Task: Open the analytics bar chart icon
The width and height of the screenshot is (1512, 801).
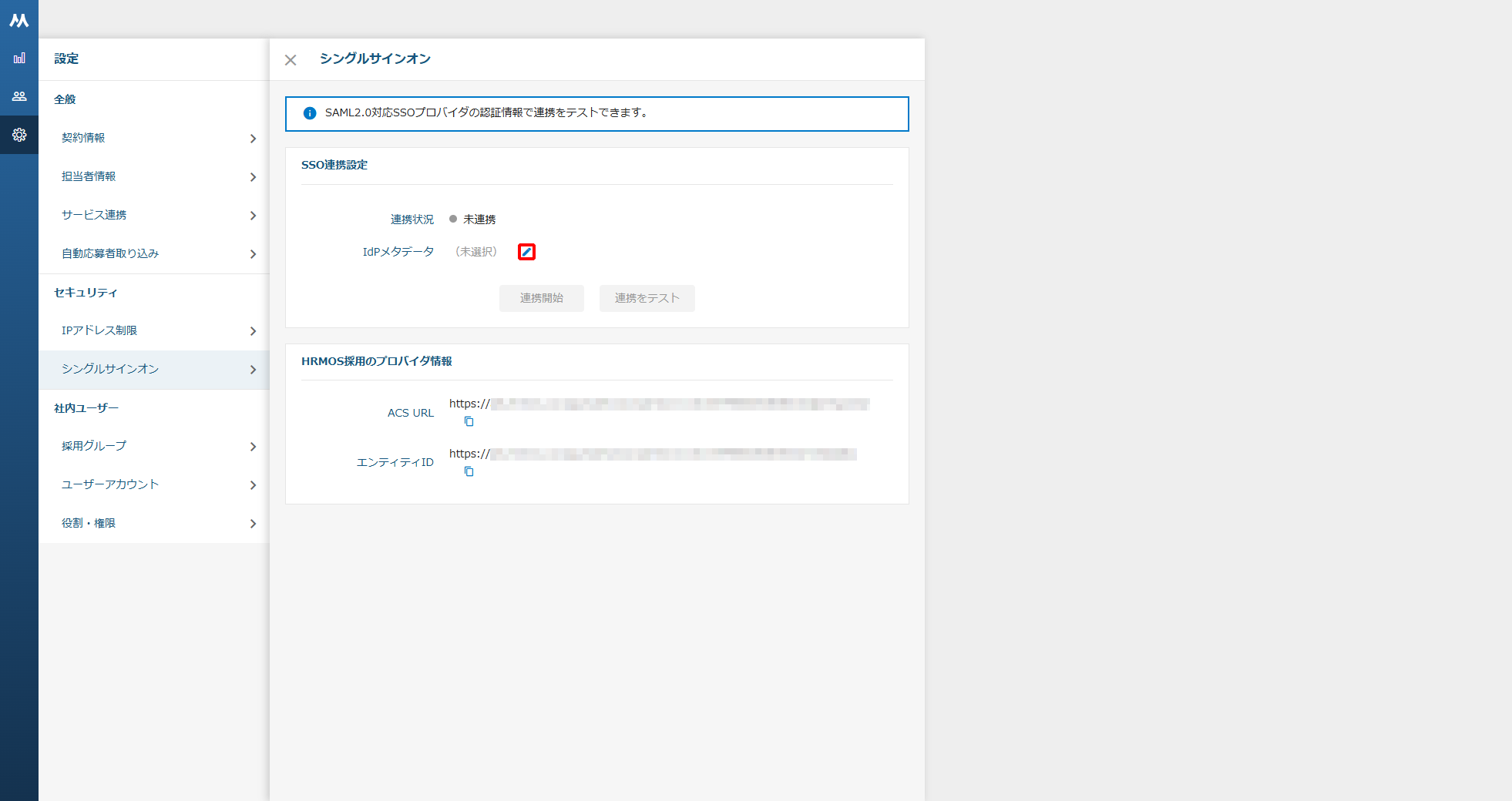Action: click(x=19, y=58)
